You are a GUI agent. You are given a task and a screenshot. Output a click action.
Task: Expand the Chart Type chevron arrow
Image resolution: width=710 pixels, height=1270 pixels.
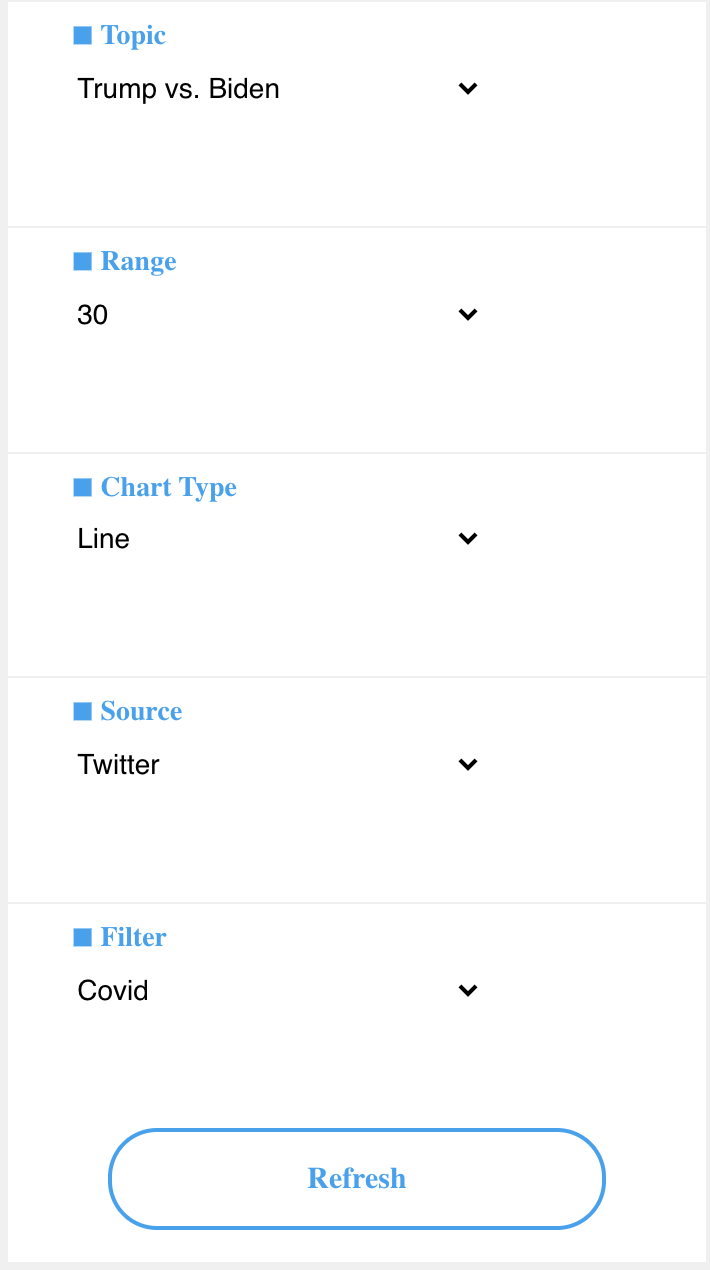467,539
